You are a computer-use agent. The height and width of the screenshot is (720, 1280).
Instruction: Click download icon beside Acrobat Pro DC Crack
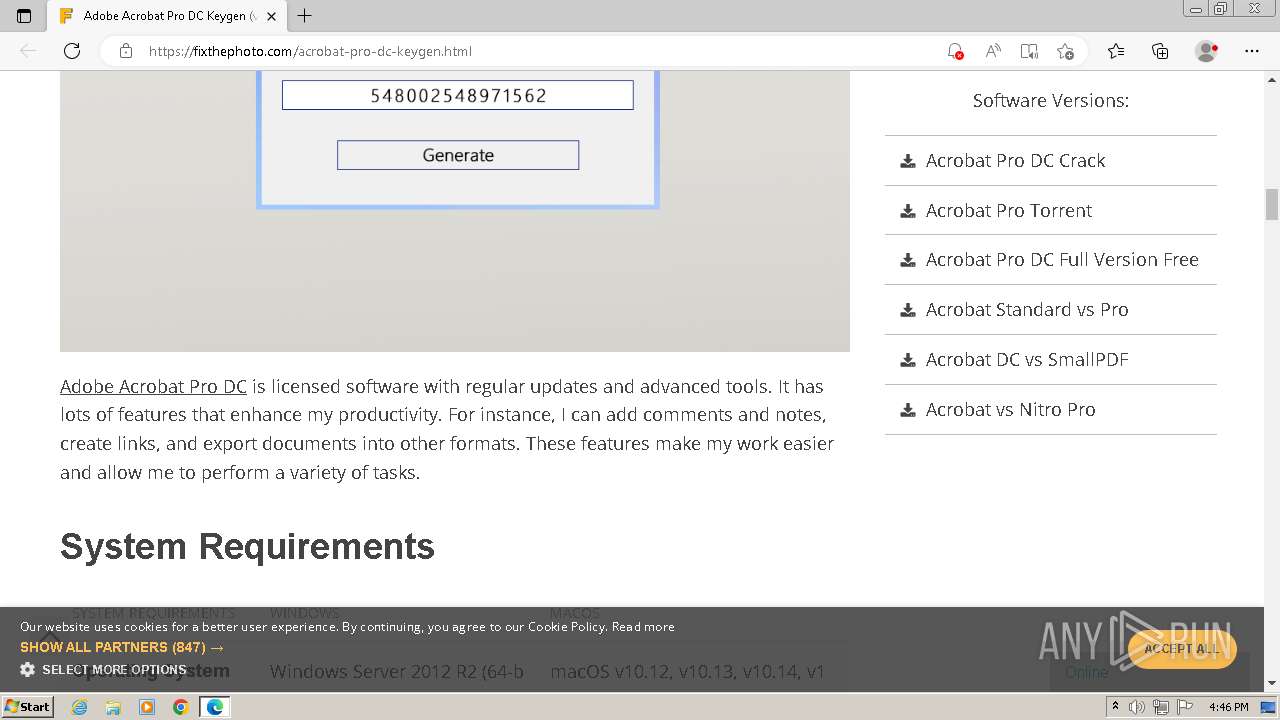tap(908, 160)
